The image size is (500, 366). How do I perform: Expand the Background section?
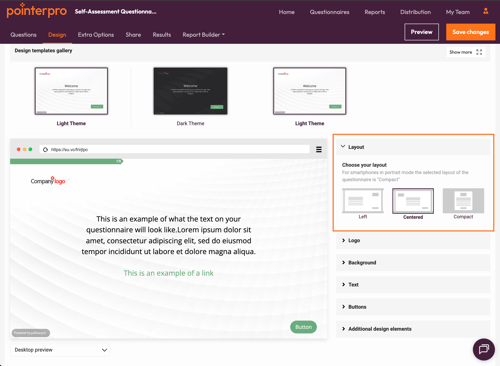(413, 263)
